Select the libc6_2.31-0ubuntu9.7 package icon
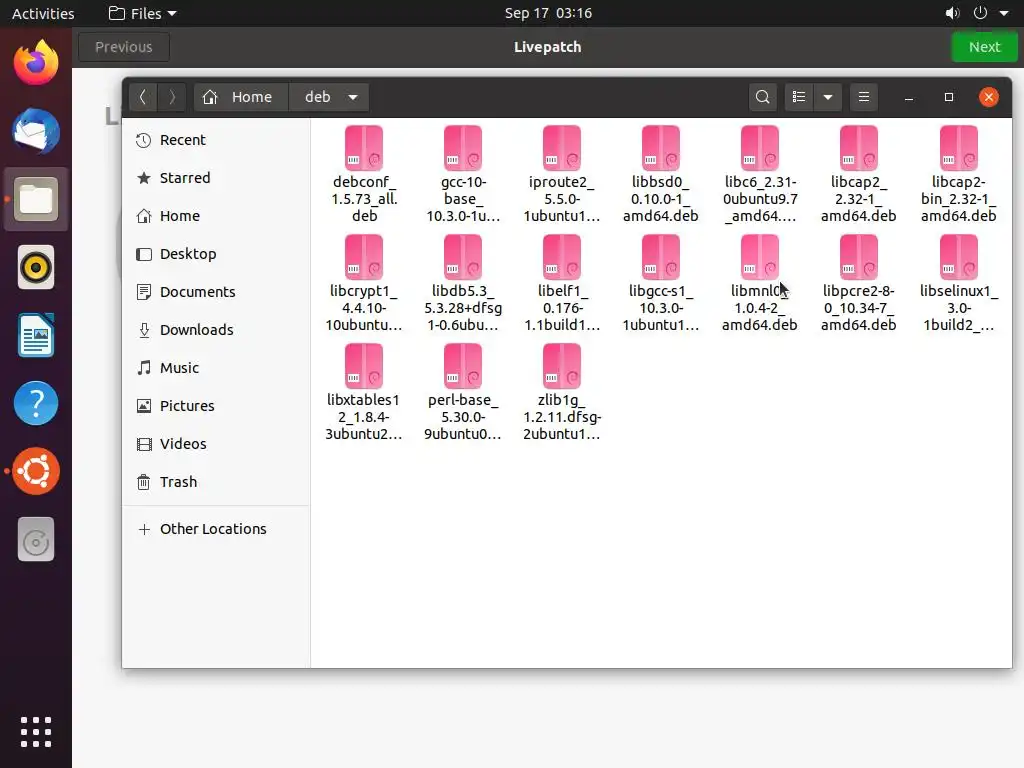Screen dimensions: 1024x768 [x=760, y=148]
